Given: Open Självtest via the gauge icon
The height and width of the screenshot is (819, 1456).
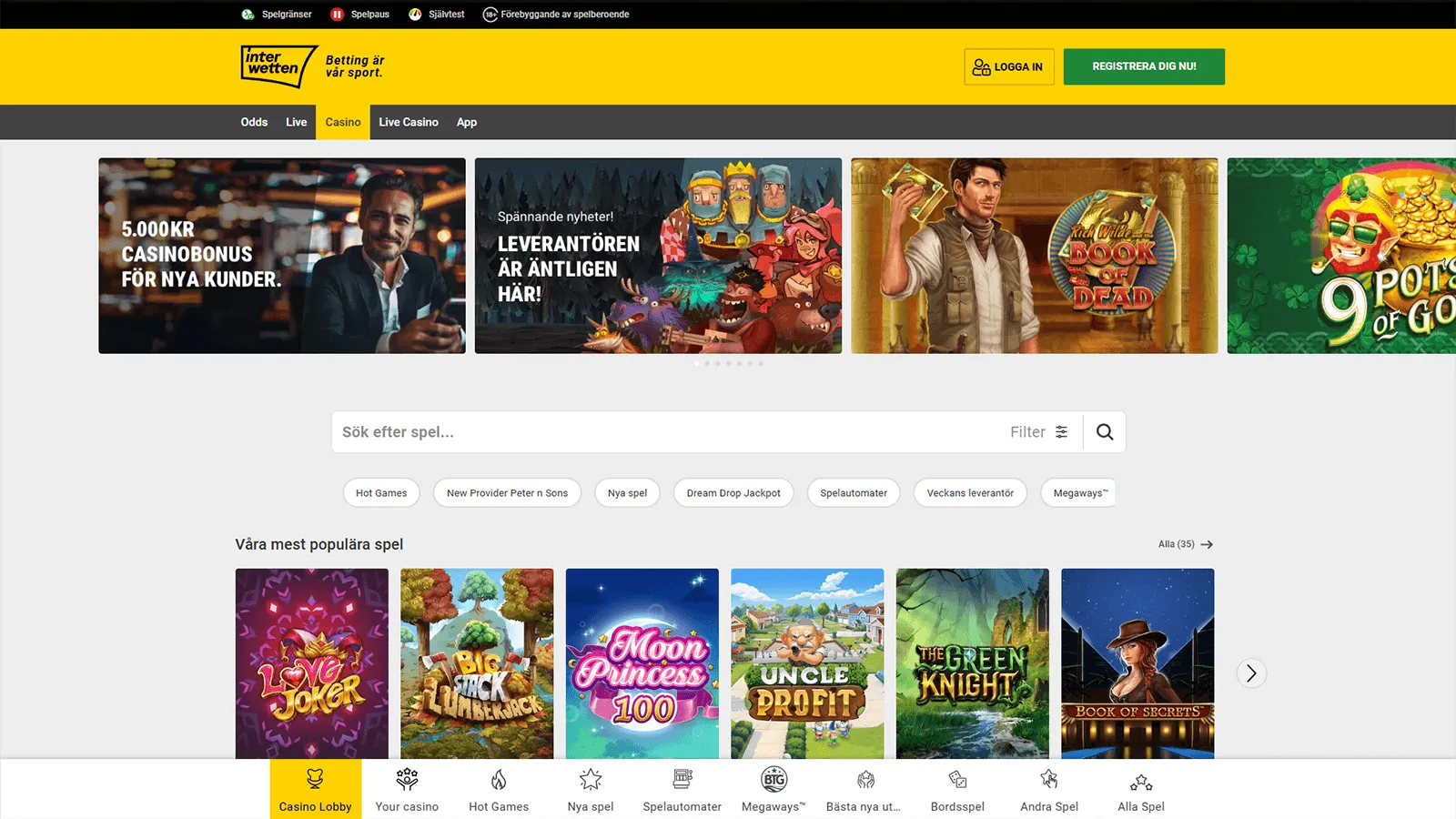Looking at the screenshot, I should click(x=412, y=14).
